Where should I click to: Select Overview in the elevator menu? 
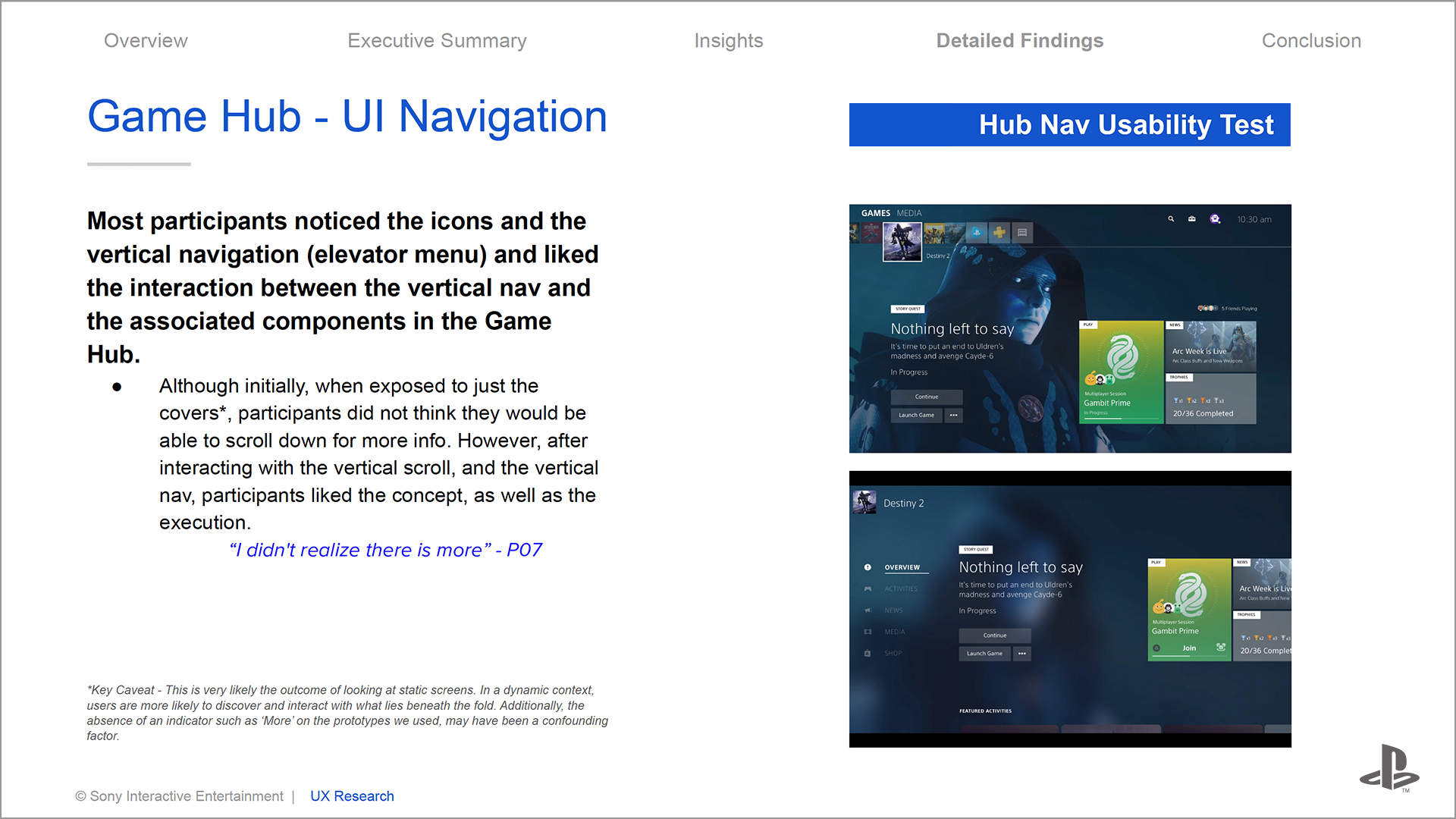click(902, 567)
